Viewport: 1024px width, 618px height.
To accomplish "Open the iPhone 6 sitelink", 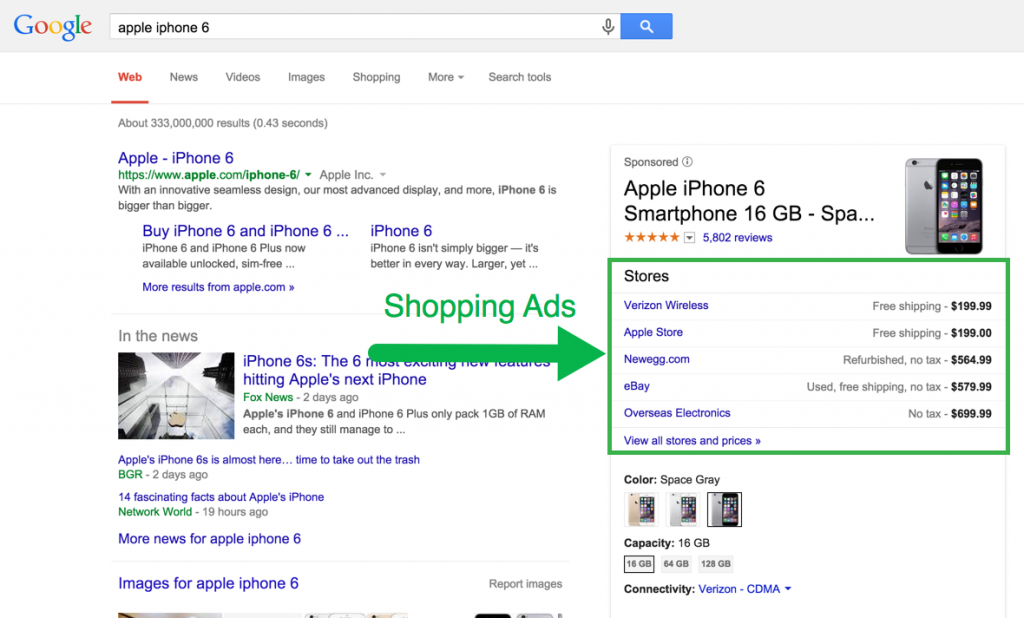I will 401,231.
